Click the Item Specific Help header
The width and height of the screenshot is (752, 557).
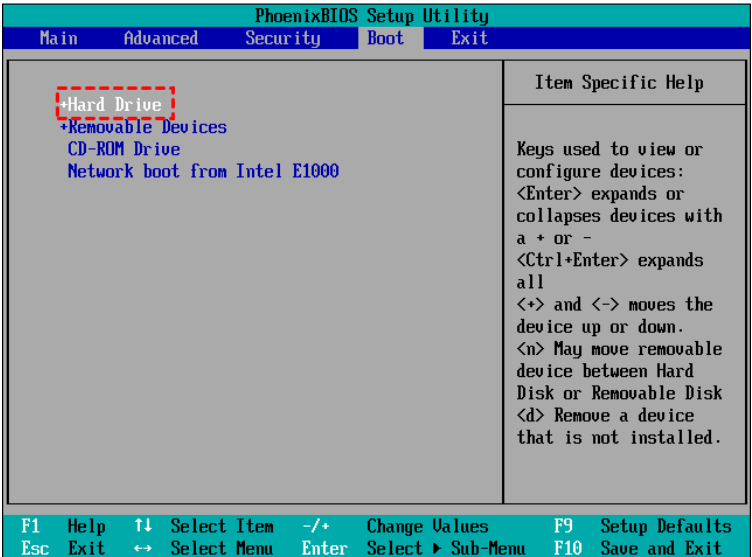pyautogui.click(x=618, y=83)
